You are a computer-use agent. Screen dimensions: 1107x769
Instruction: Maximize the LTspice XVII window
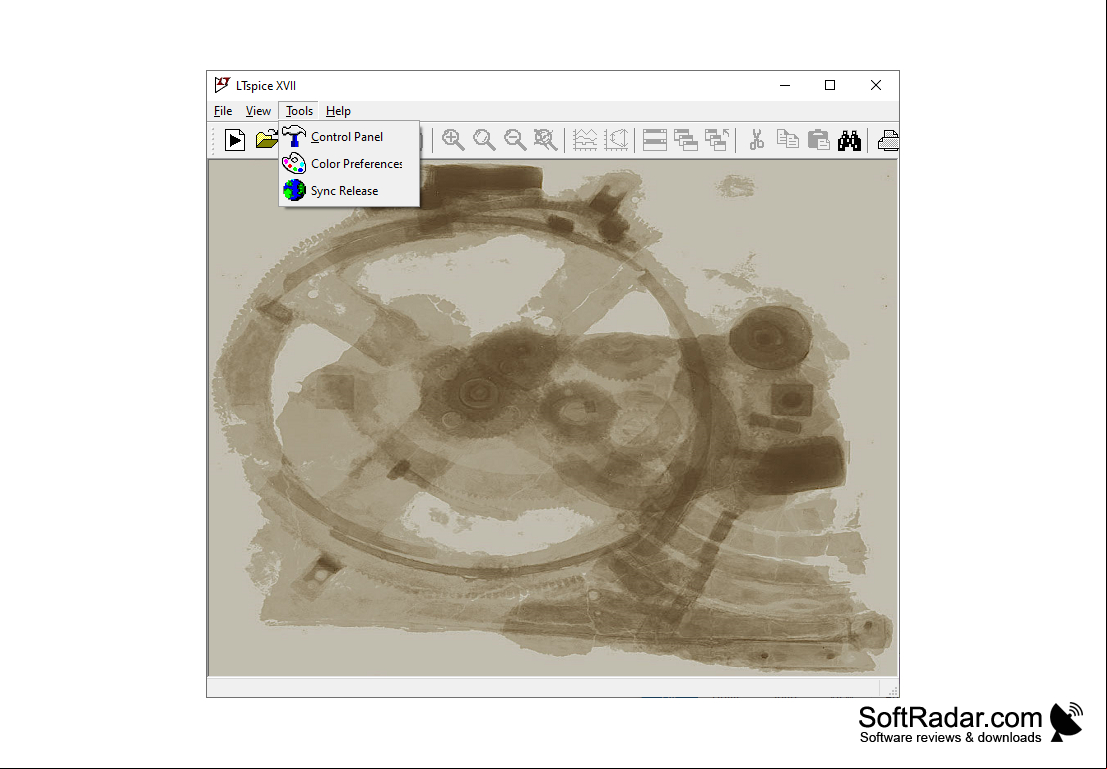[830, 85]
